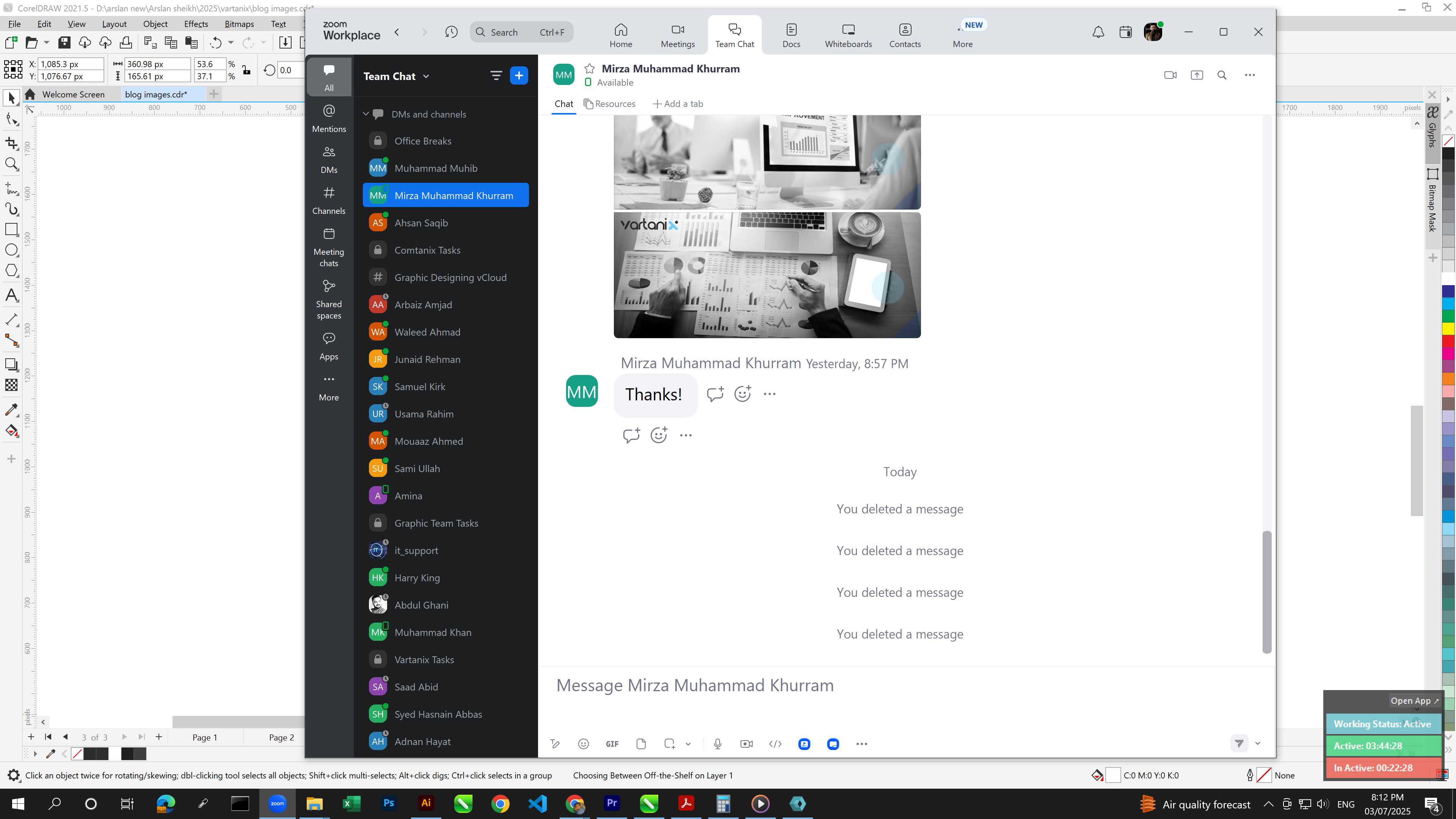The width and height of the screenshot is (1456, 819).
Task: Open the Zoom calendar icon
Action: 1125,32
